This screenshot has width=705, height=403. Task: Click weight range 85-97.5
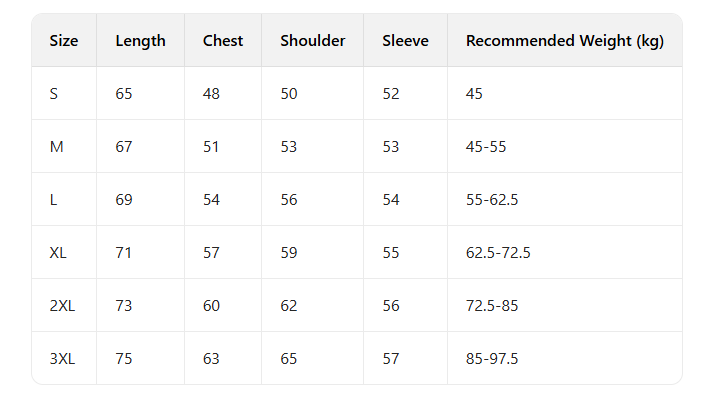(x=492, y=359)
